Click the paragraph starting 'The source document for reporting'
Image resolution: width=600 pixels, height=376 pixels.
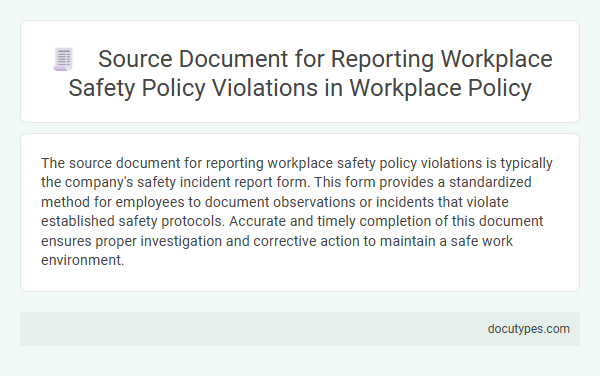point(297,212)
